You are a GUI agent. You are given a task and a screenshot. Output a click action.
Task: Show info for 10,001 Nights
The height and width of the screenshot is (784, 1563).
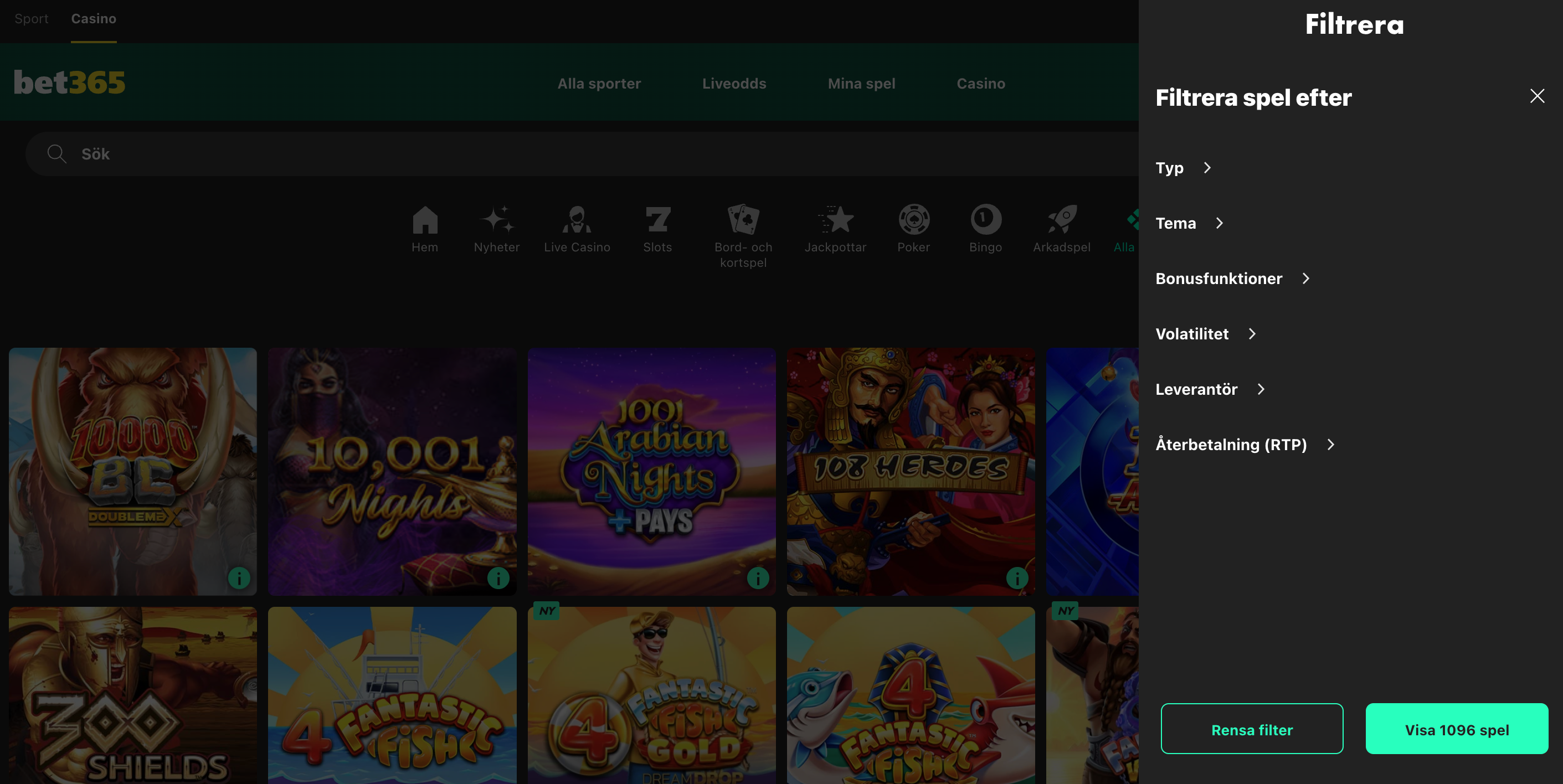click(498, 579)
